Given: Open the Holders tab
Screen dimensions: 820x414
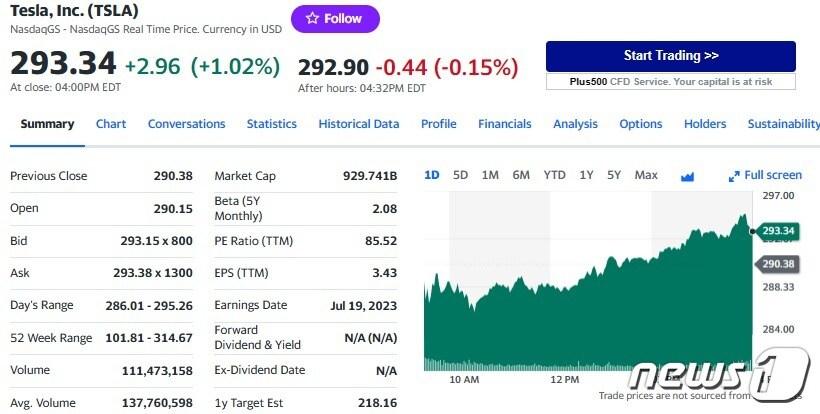Looking at the screenshot, I should [705, 124].
